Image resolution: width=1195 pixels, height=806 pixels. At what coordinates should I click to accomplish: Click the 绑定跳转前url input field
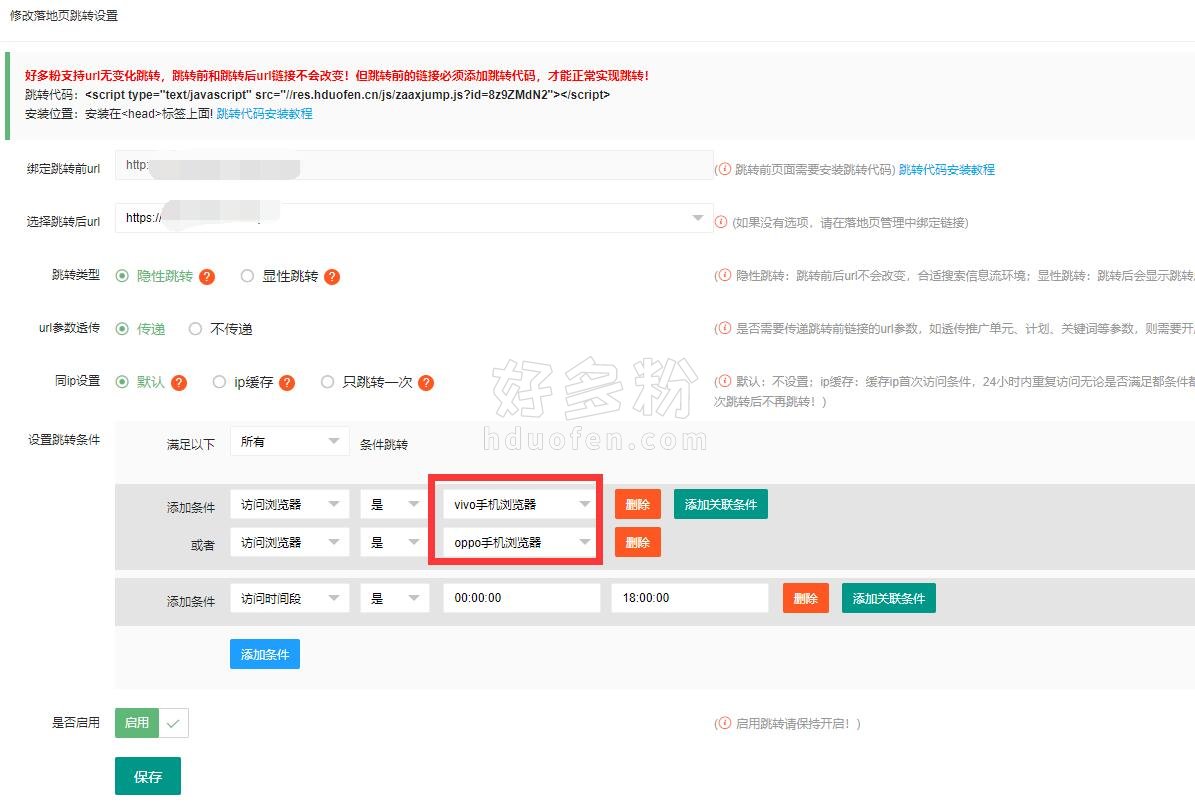pos(414,165)
